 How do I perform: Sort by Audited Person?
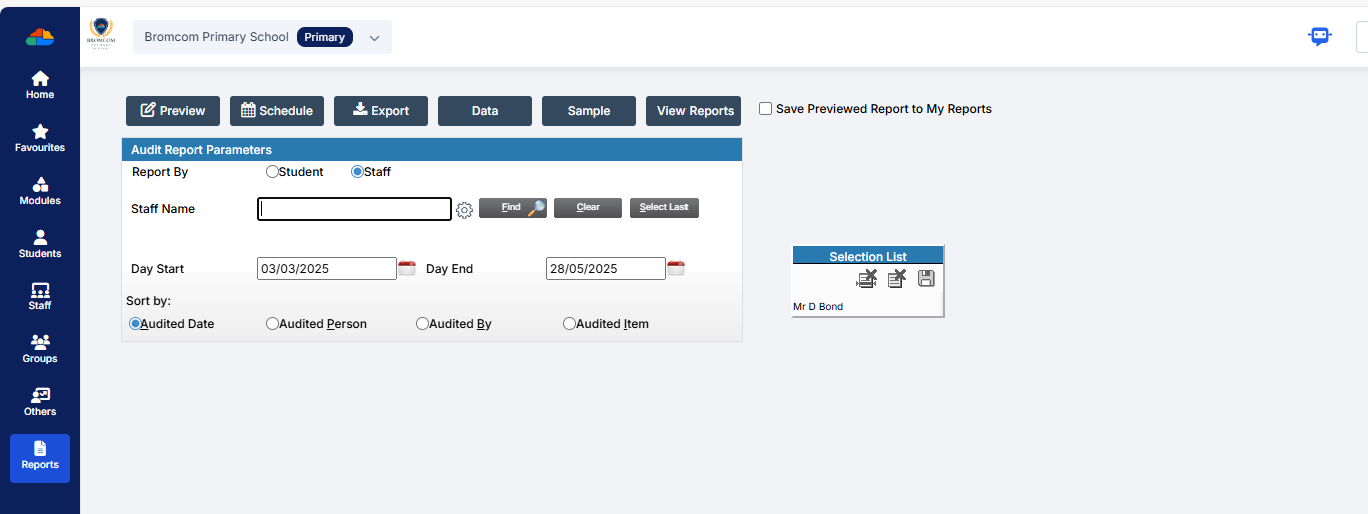[x=272, y=324]
